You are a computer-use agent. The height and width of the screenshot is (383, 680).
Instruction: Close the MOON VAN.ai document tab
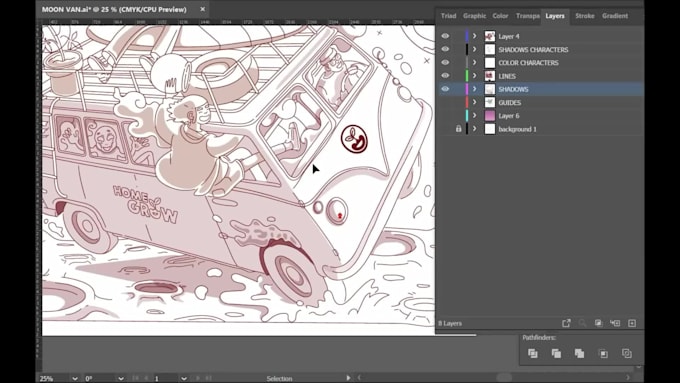[x=203, y=9]
